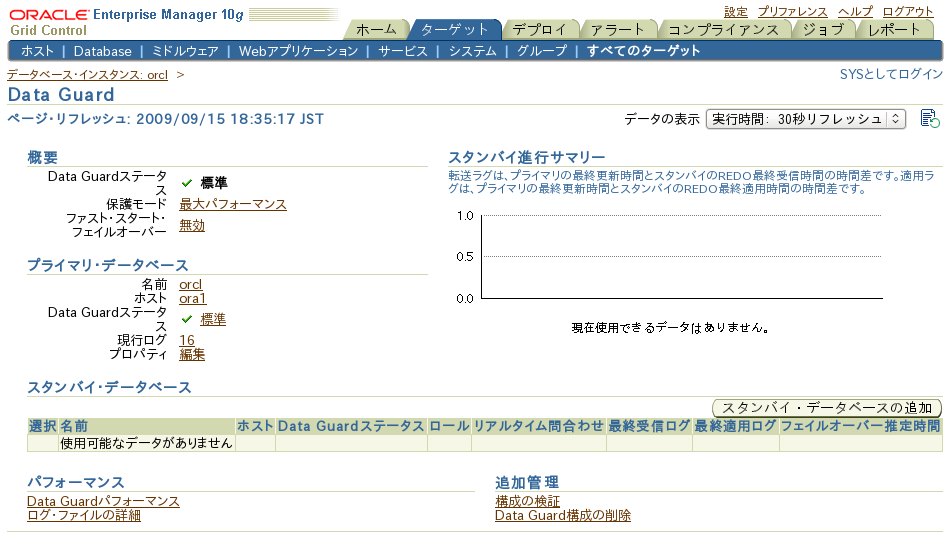Click the ロール column header
This screenshot has height=540, width=951.
(449, 426)
